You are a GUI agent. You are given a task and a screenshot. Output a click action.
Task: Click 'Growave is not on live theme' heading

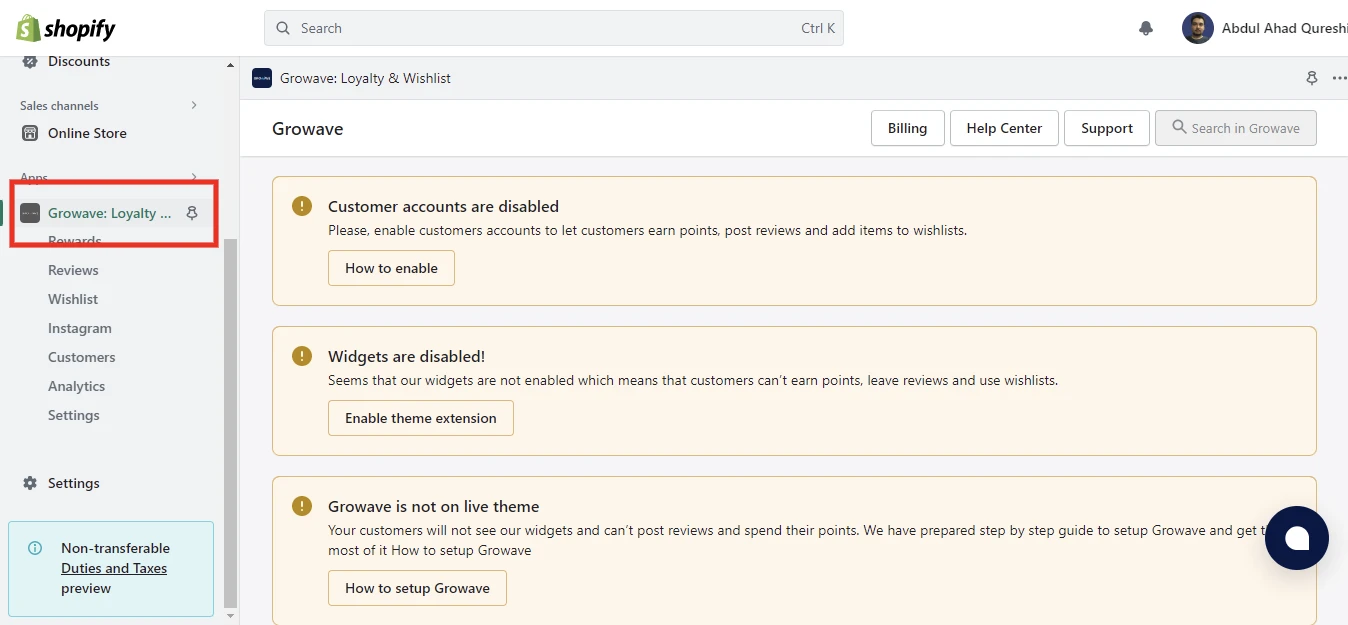[433, 506]
